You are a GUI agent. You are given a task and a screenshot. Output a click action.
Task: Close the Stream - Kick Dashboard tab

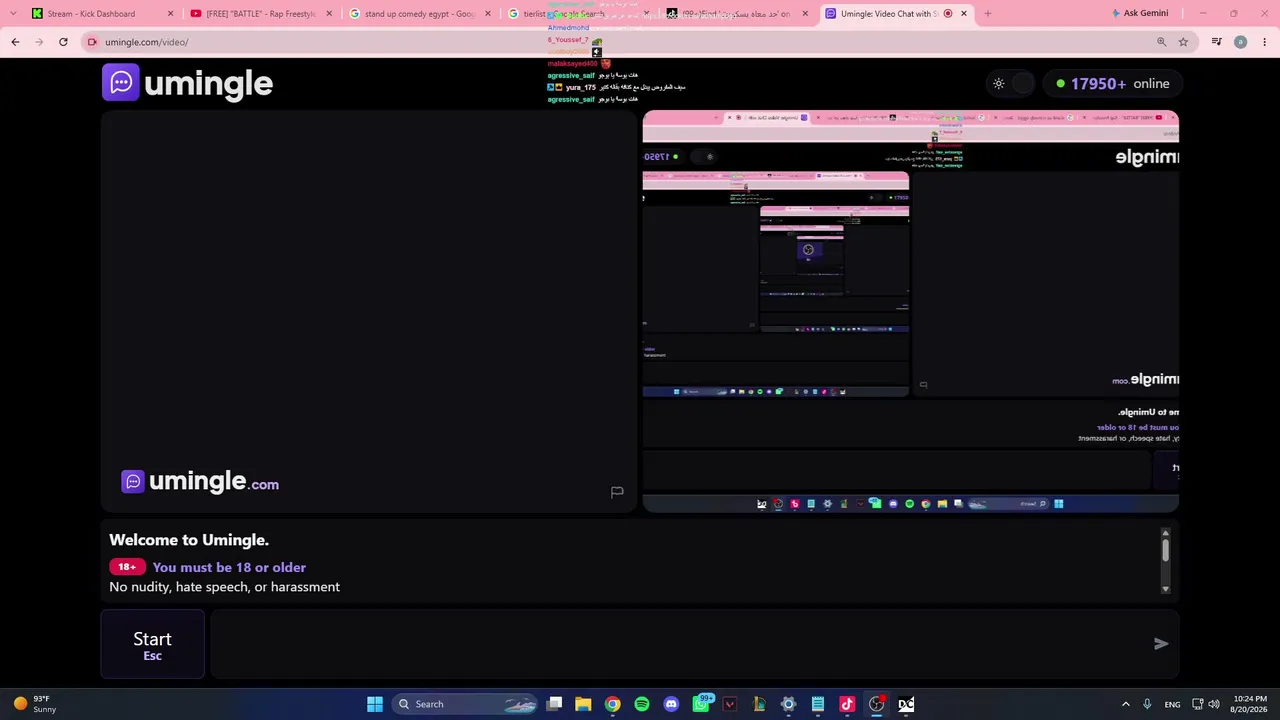[x=170, y=14]
